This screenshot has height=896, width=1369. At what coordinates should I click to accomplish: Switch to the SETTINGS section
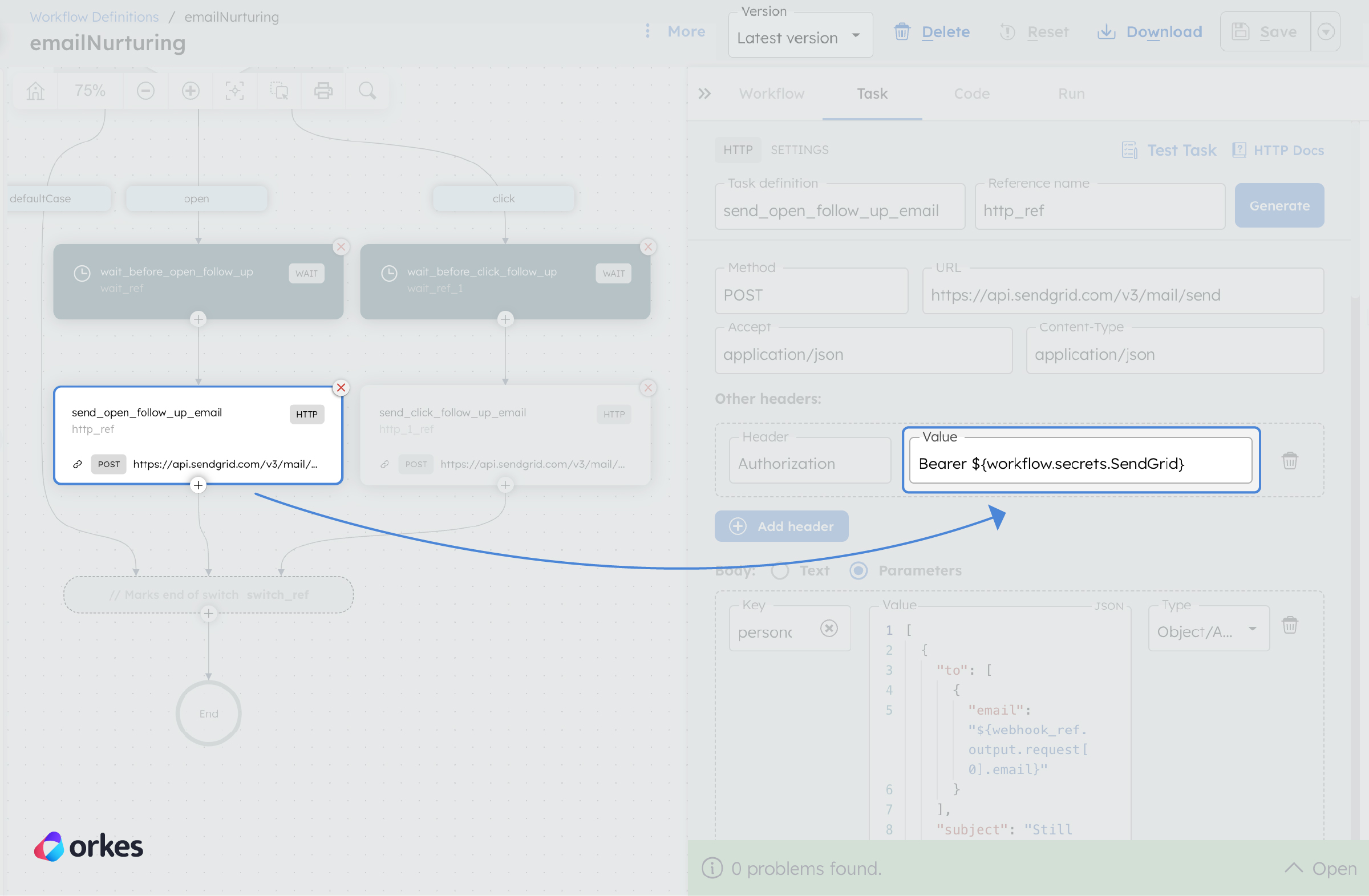coord(800,149)
